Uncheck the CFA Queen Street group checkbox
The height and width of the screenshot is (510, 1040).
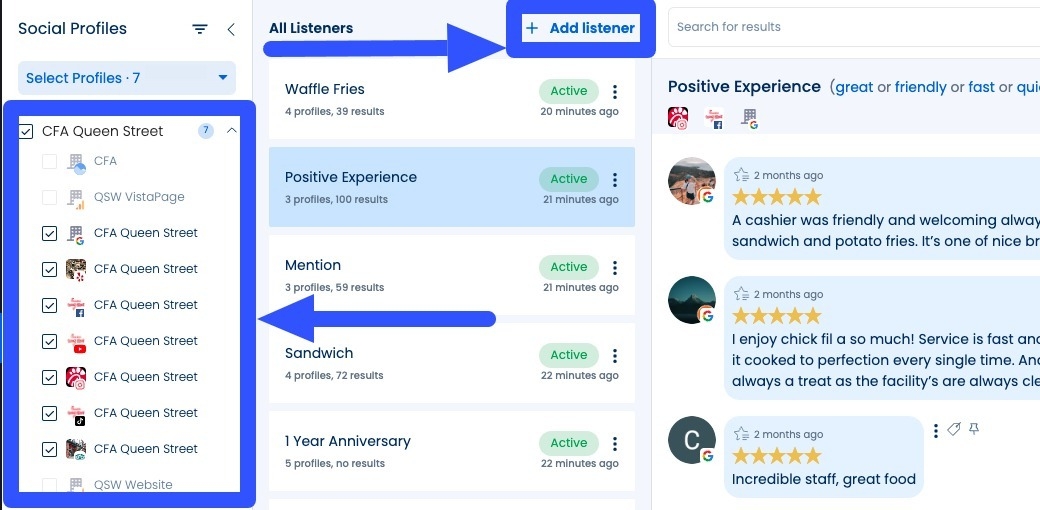(27, 131)
